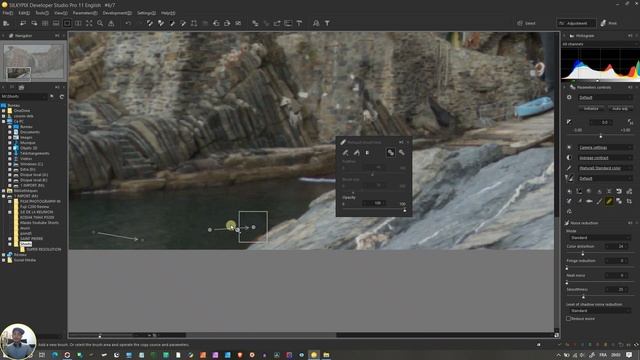The width and height of the screenshot is (640, 360).
Task: Click the zoom magnifier toolbar icon
Action: (x=100, y=23)
